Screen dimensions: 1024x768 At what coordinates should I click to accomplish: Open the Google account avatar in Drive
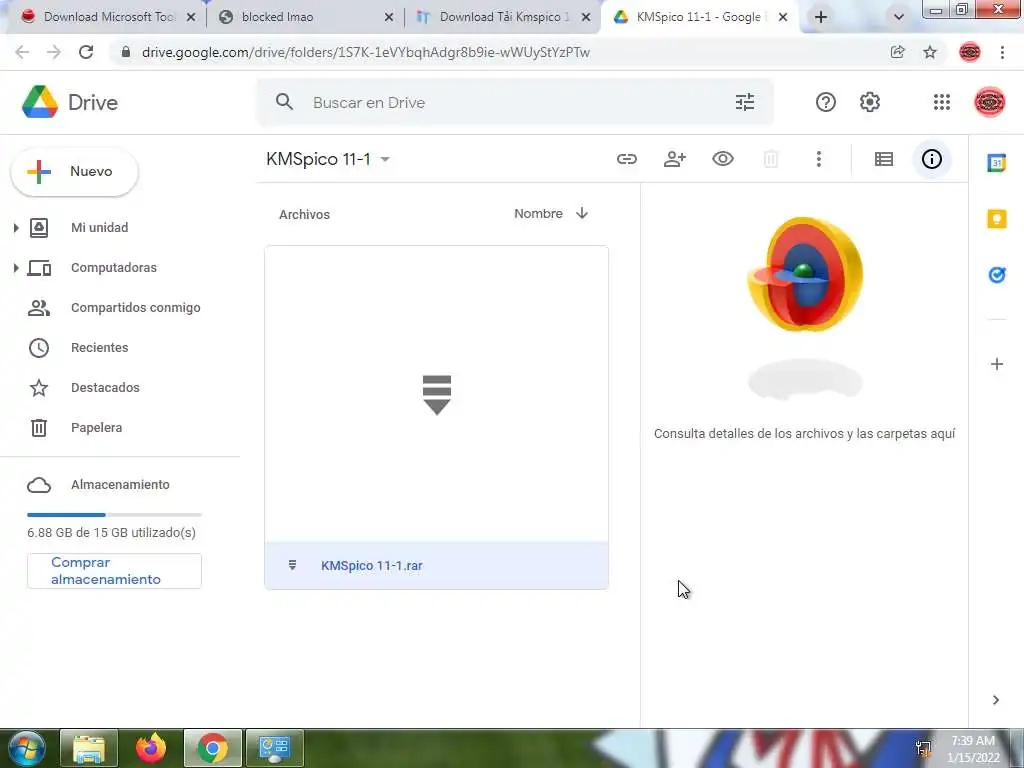[x=989, y=102]
